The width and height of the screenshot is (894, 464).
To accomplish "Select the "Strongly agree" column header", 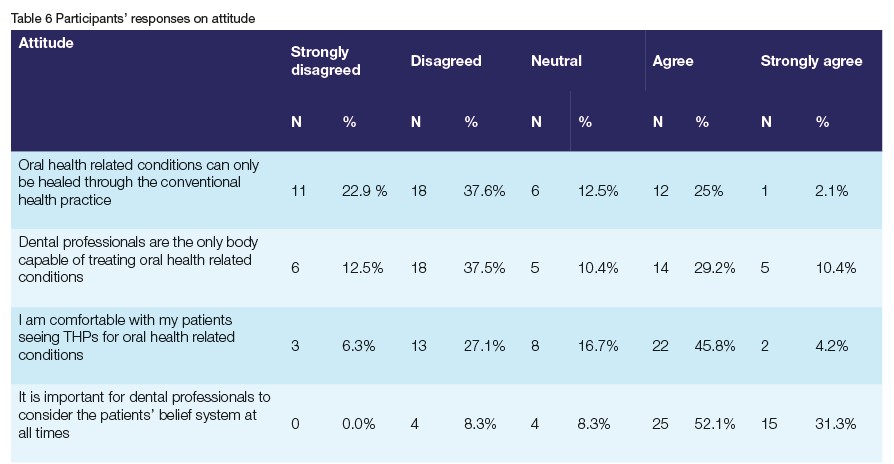I will pyautogui.click(x=811, y=61).
